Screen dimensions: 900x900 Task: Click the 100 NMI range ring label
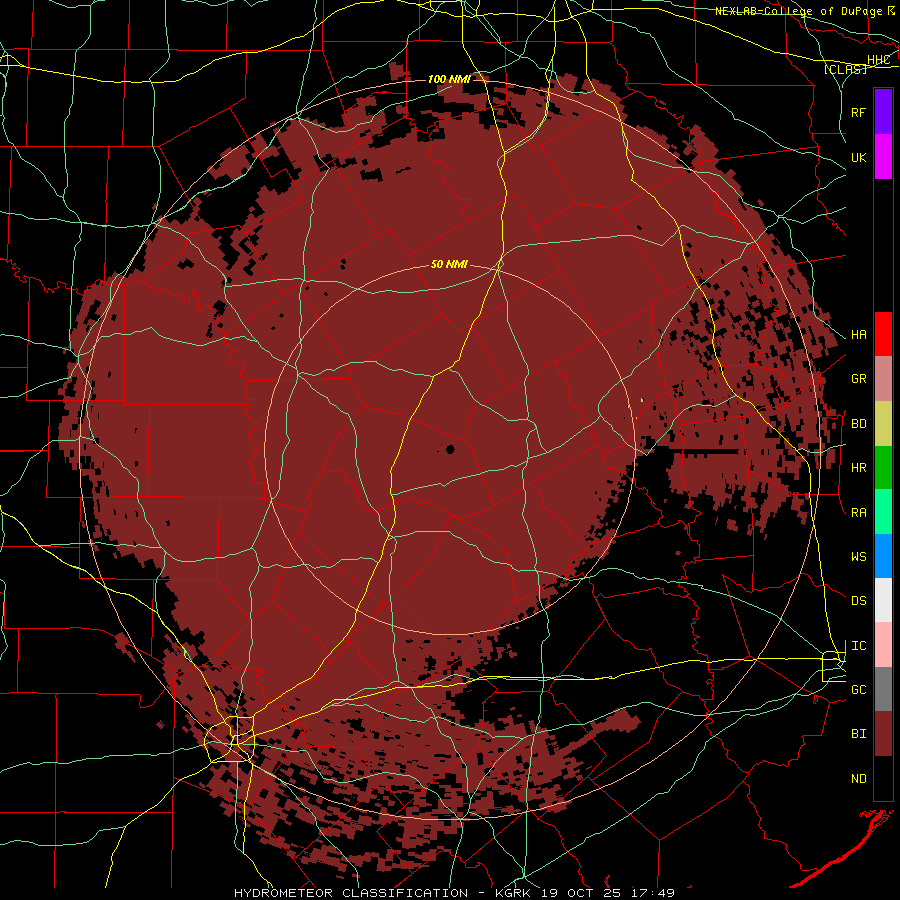(x=449, y=79)
